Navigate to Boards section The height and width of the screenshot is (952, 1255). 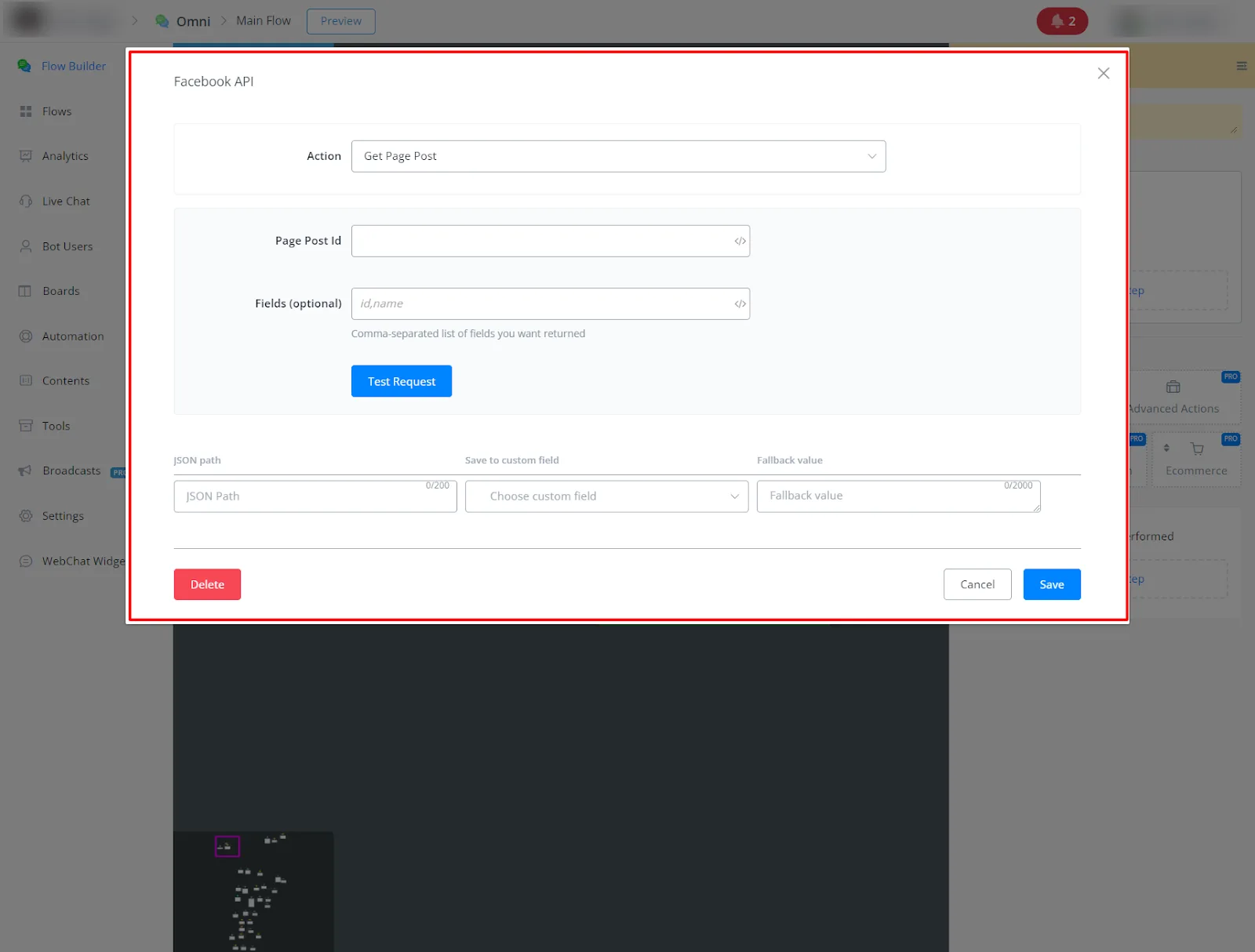pos(61,291)
